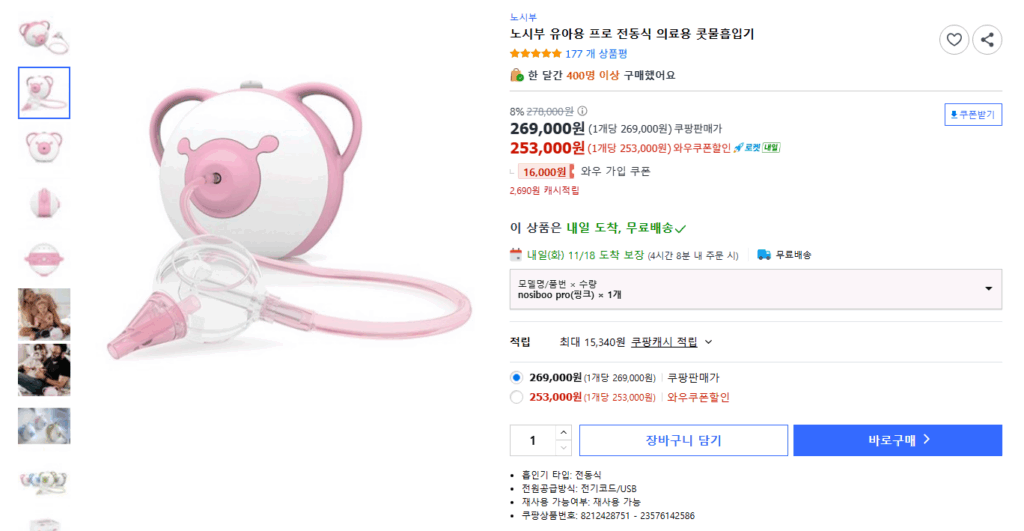View the first product thumbnail
This screenshot has height=531, width=1024.
(44, 34)
